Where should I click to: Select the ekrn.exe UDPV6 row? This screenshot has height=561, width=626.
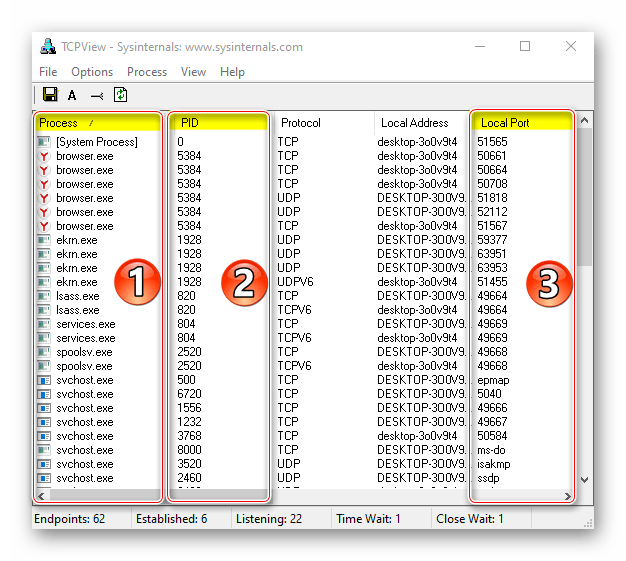click(303, 282)
